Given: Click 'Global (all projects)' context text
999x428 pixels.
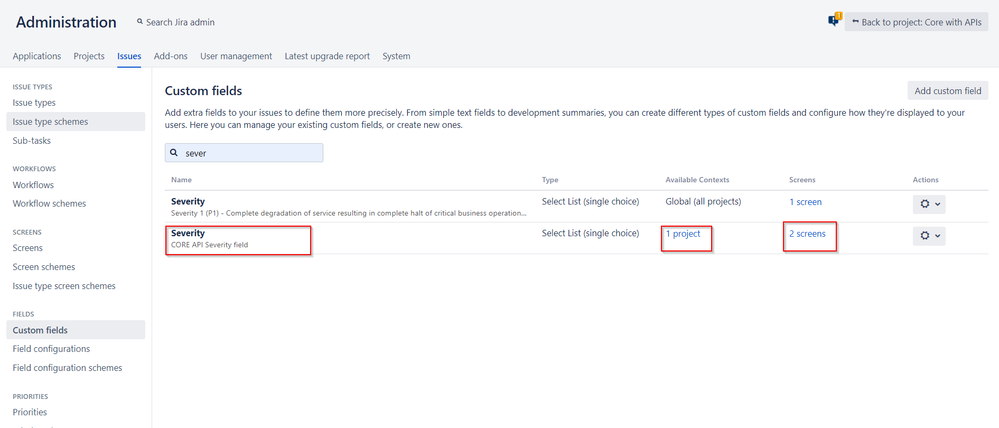Looking at the screenshot, I should [x=703, y=202].
